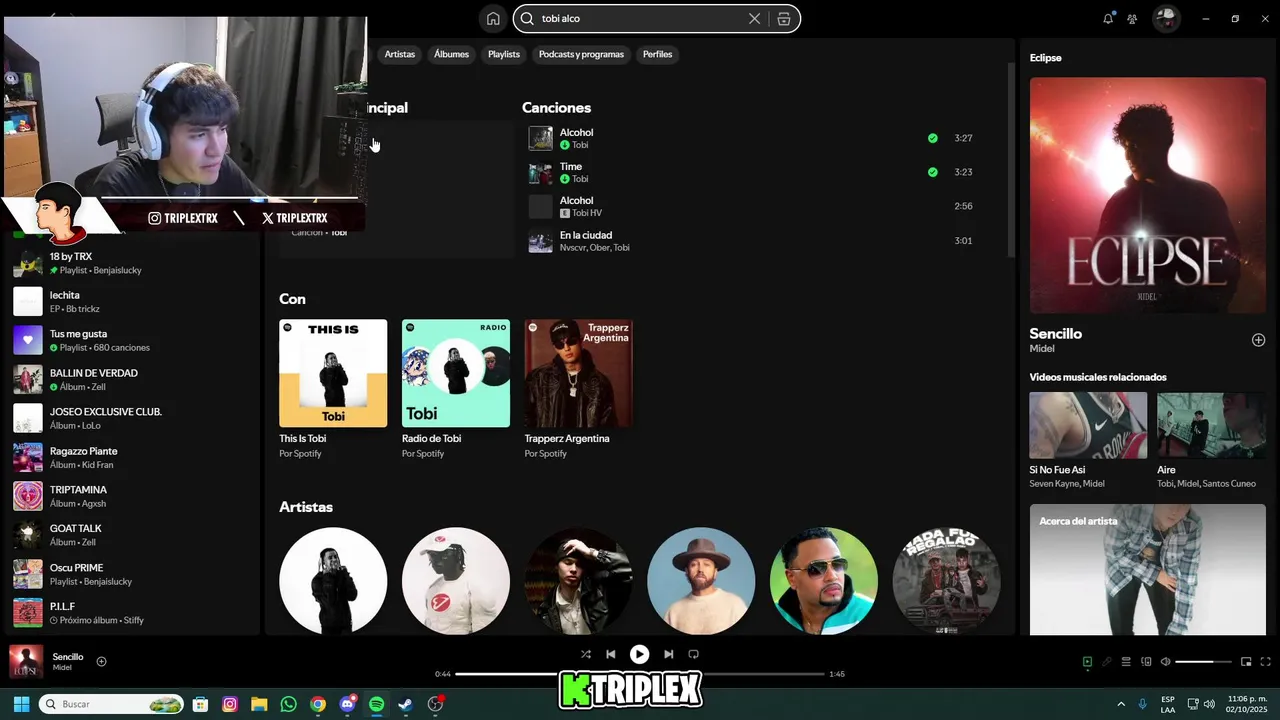Screen dimensions: 1280x720
Task: Play the song Time by Tobi
Action: pos(751,172)
